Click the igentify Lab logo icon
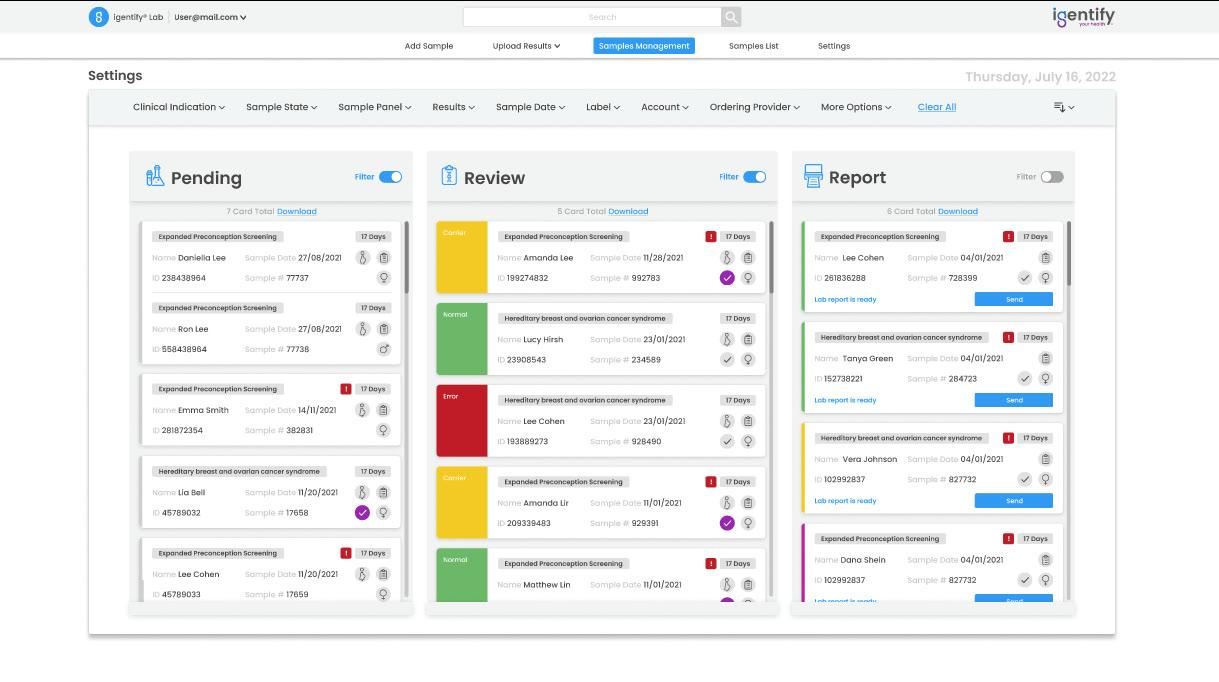 click(98, 17)
